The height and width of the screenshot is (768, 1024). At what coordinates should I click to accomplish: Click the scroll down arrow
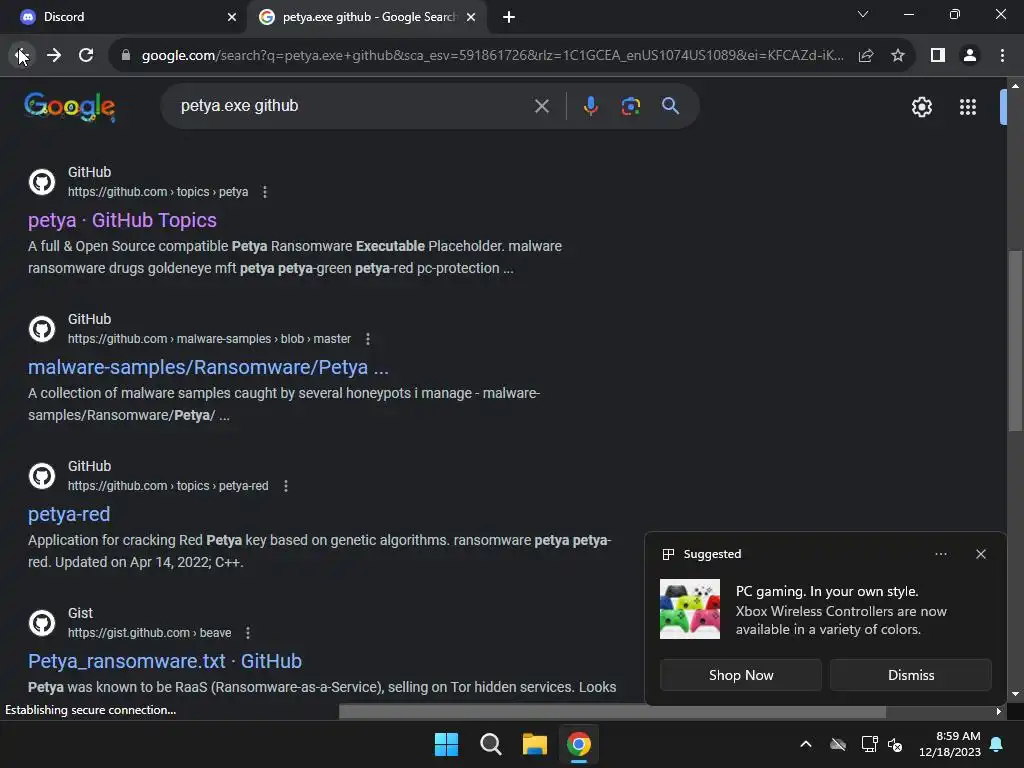(x=1015, y=694)
